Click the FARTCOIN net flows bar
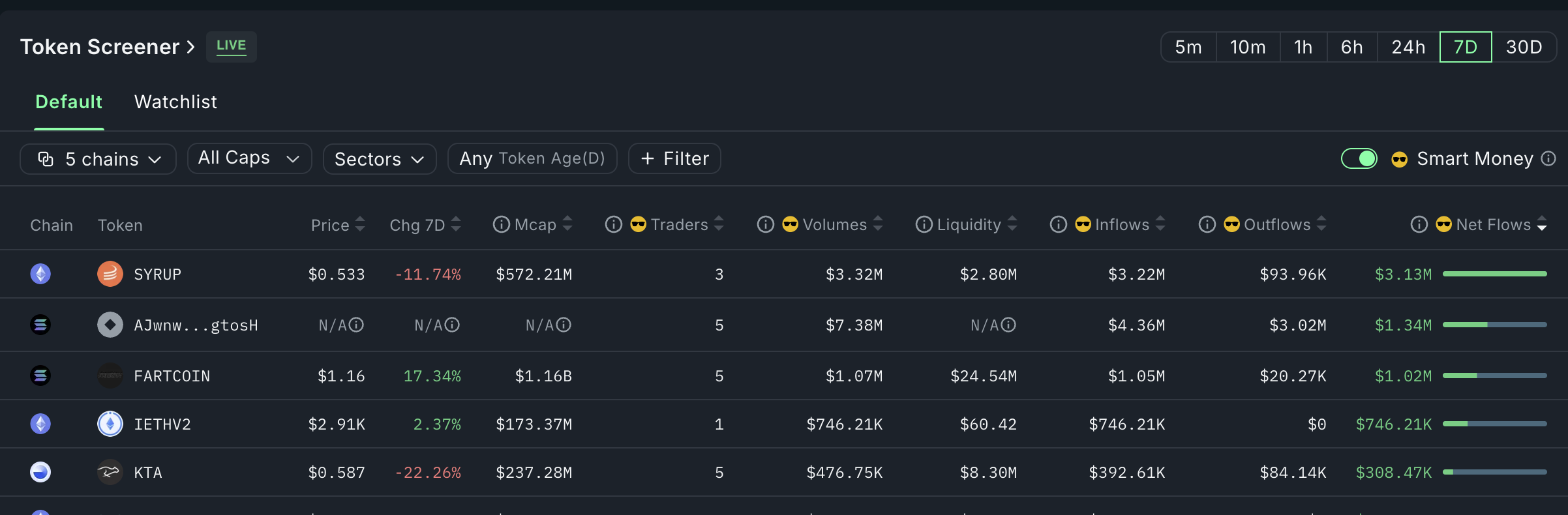This screenshot has width=1568, height=515. point(1495,375)
